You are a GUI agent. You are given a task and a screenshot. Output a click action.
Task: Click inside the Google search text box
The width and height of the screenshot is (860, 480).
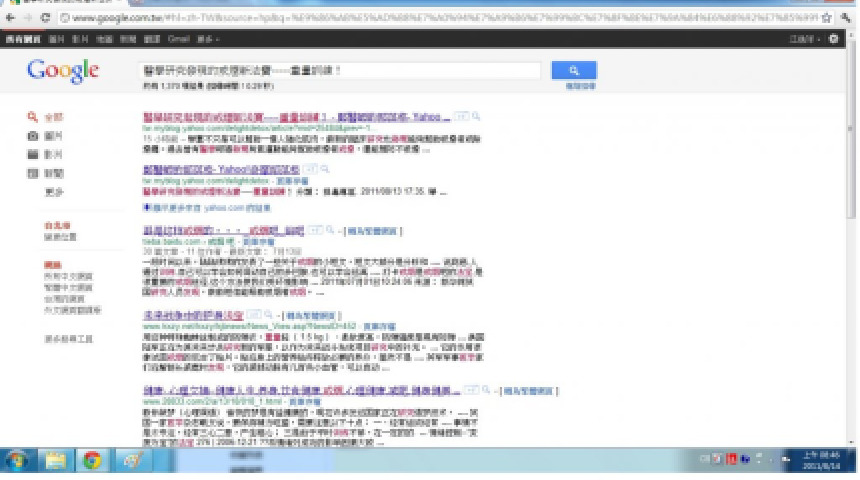coord(340,70)
